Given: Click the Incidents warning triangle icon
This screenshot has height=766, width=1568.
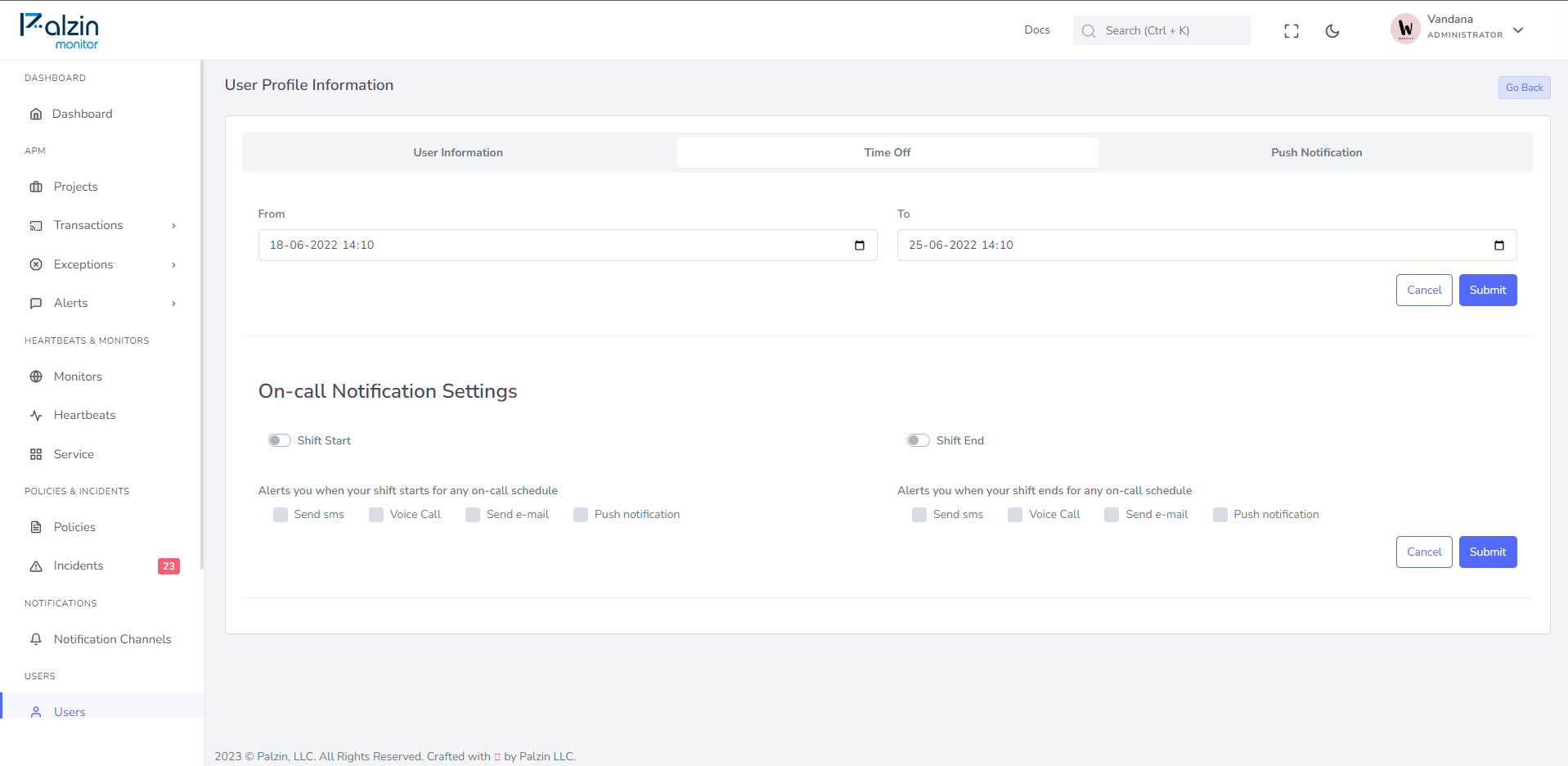Looking at the screenshot, I should coord(36,565).
